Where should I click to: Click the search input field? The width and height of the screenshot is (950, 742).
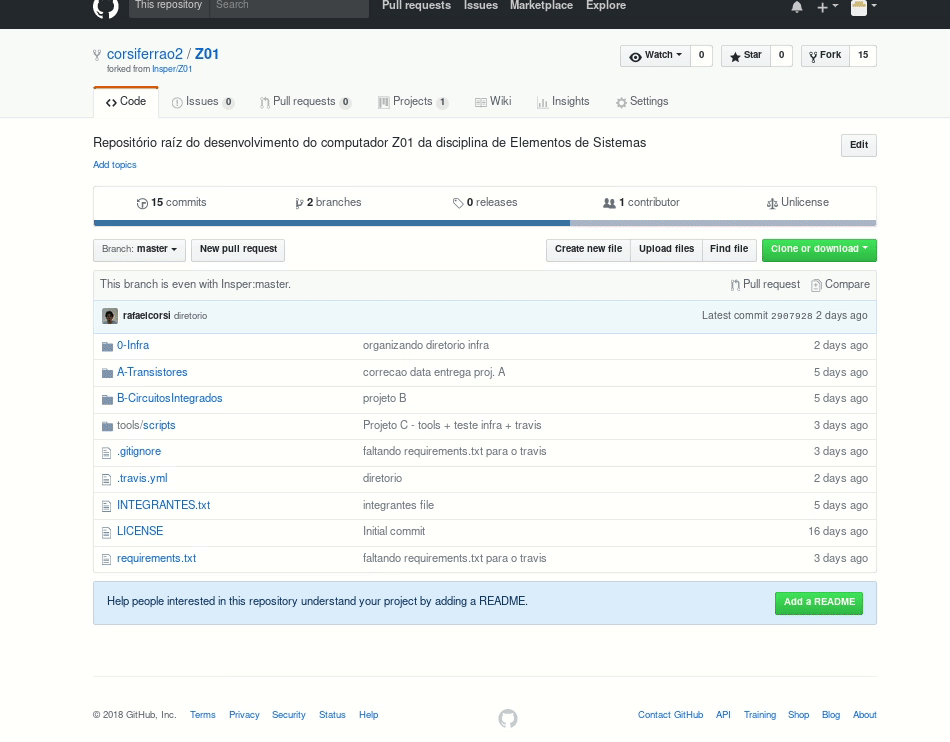click(x=289, y=6)
